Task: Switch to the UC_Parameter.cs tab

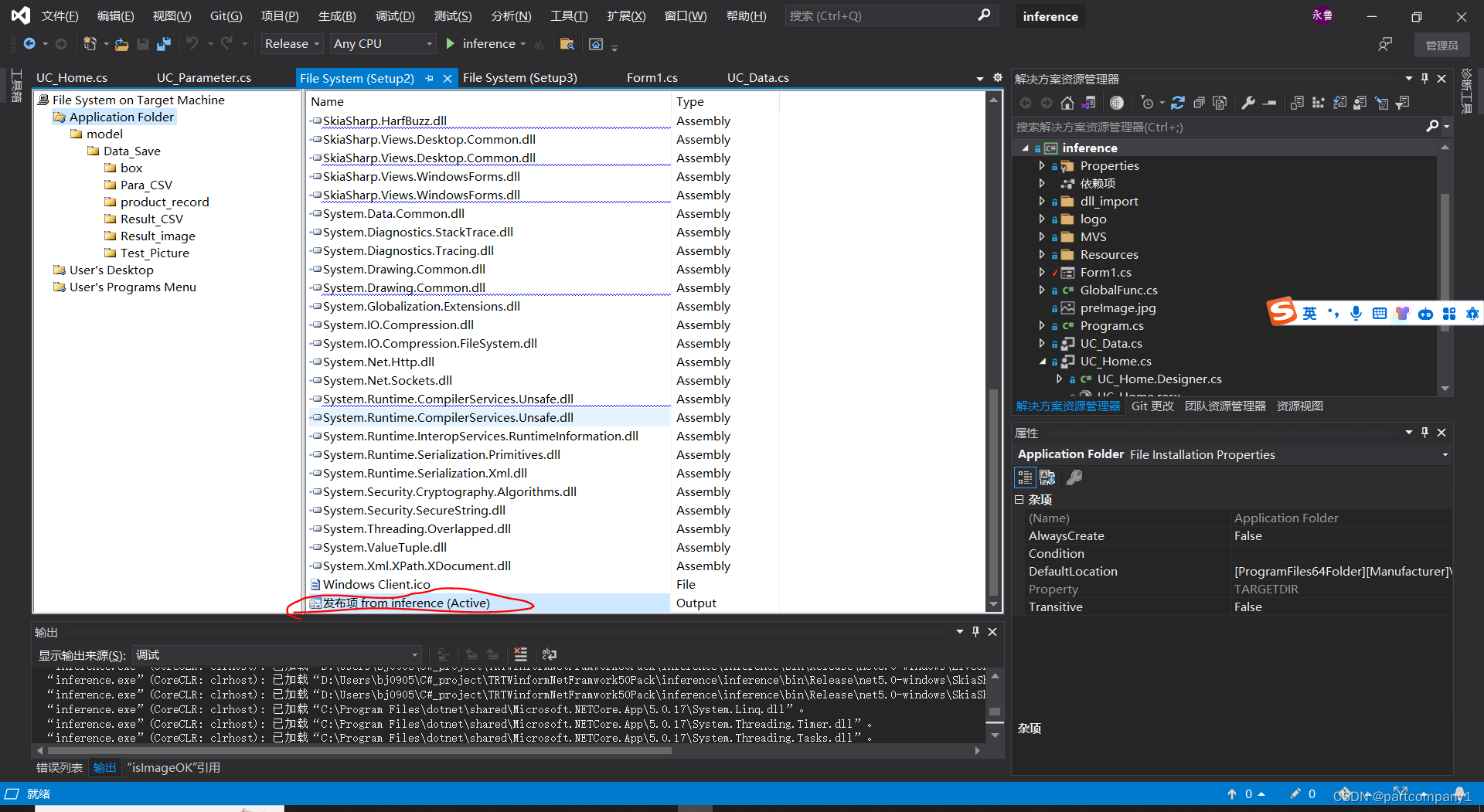Action: pyautogui.click(x=204, y=78)
